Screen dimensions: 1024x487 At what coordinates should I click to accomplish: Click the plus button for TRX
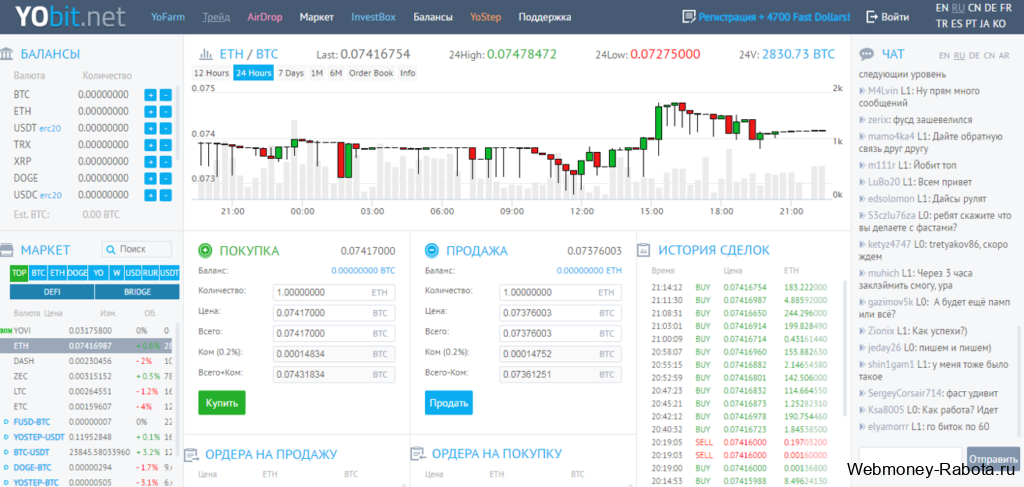tap(150, 145)
